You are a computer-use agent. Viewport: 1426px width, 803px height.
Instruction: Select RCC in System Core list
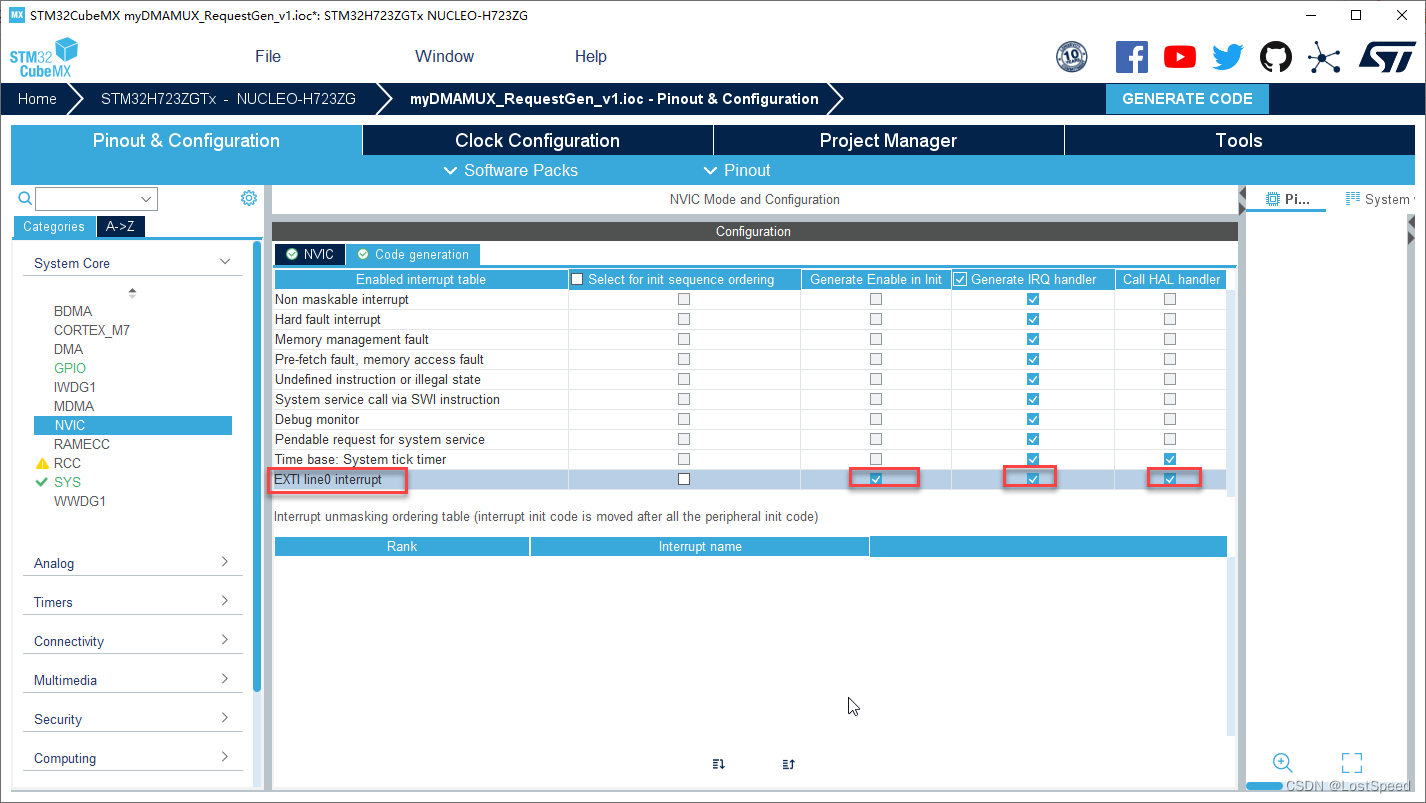(x=67, y=463)
